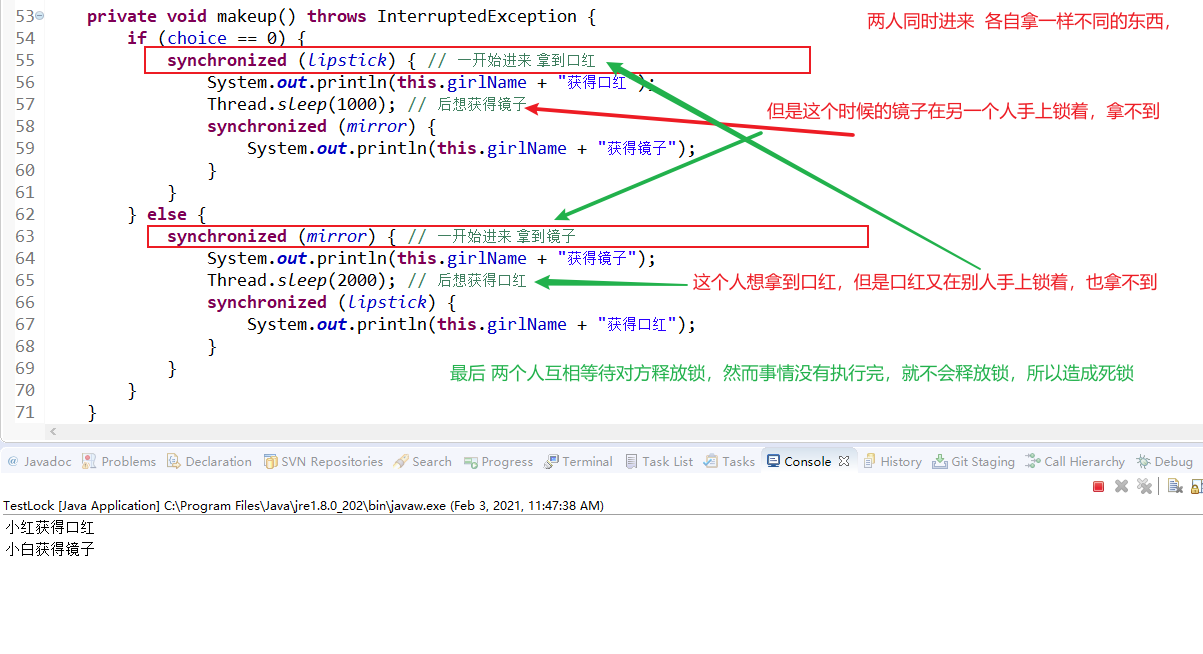Open the Declaration view
Viewport: 1203px width, 654px height.
(x=209, y=462)
